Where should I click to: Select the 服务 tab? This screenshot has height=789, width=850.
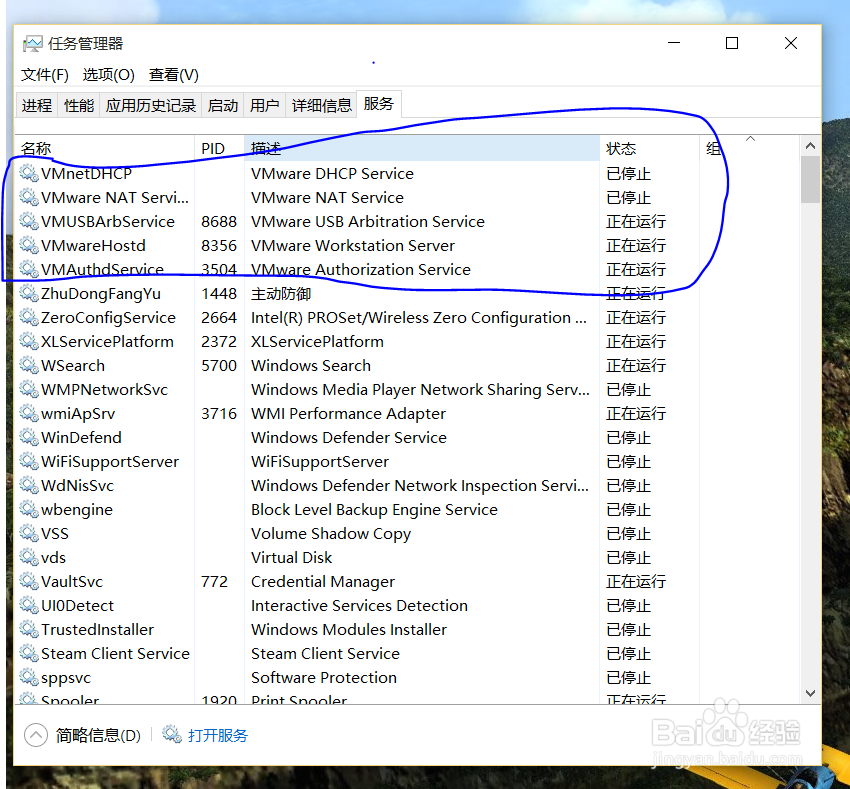coord(378,104)
